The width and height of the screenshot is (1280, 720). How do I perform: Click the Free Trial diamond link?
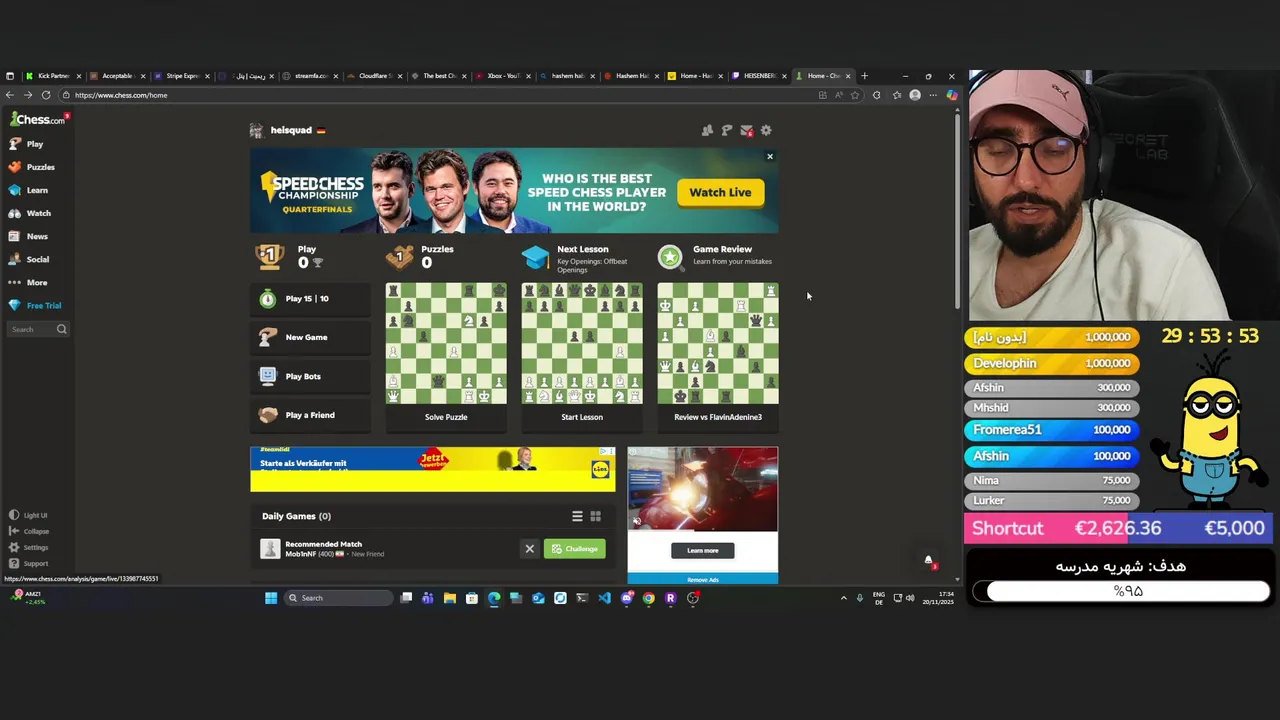tap(36, 305)
